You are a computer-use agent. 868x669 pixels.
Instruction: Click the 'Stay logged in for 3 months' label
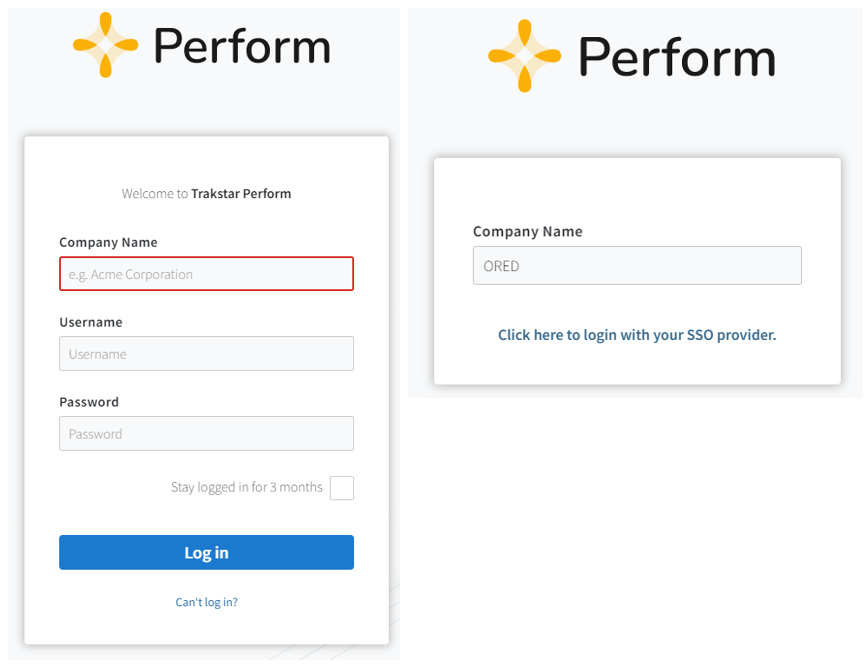coord(246,488)
